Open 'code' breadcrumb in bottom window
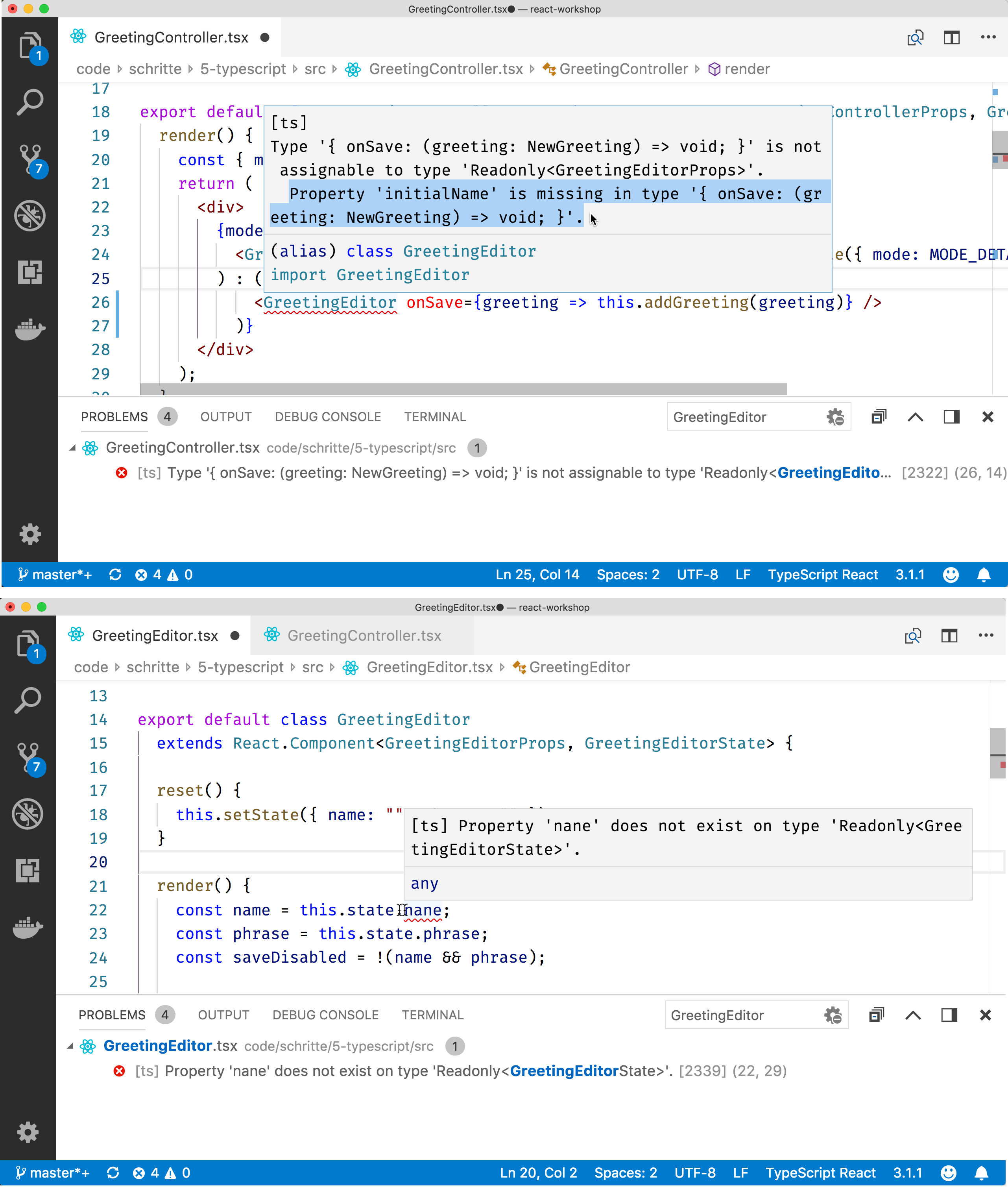The width and height of the screenshot is (1008, 1187). coord(91,667)
